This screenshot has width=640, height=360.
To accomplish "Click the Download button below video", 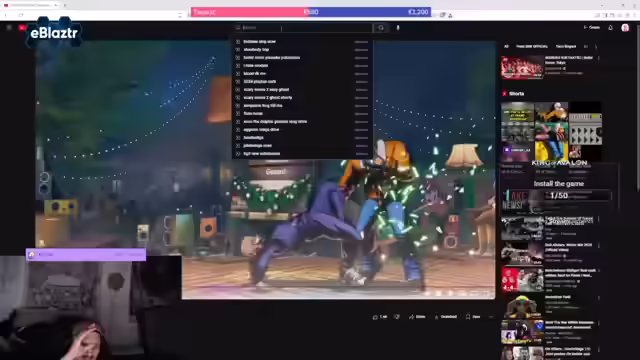I will click(x=446, y=317).
